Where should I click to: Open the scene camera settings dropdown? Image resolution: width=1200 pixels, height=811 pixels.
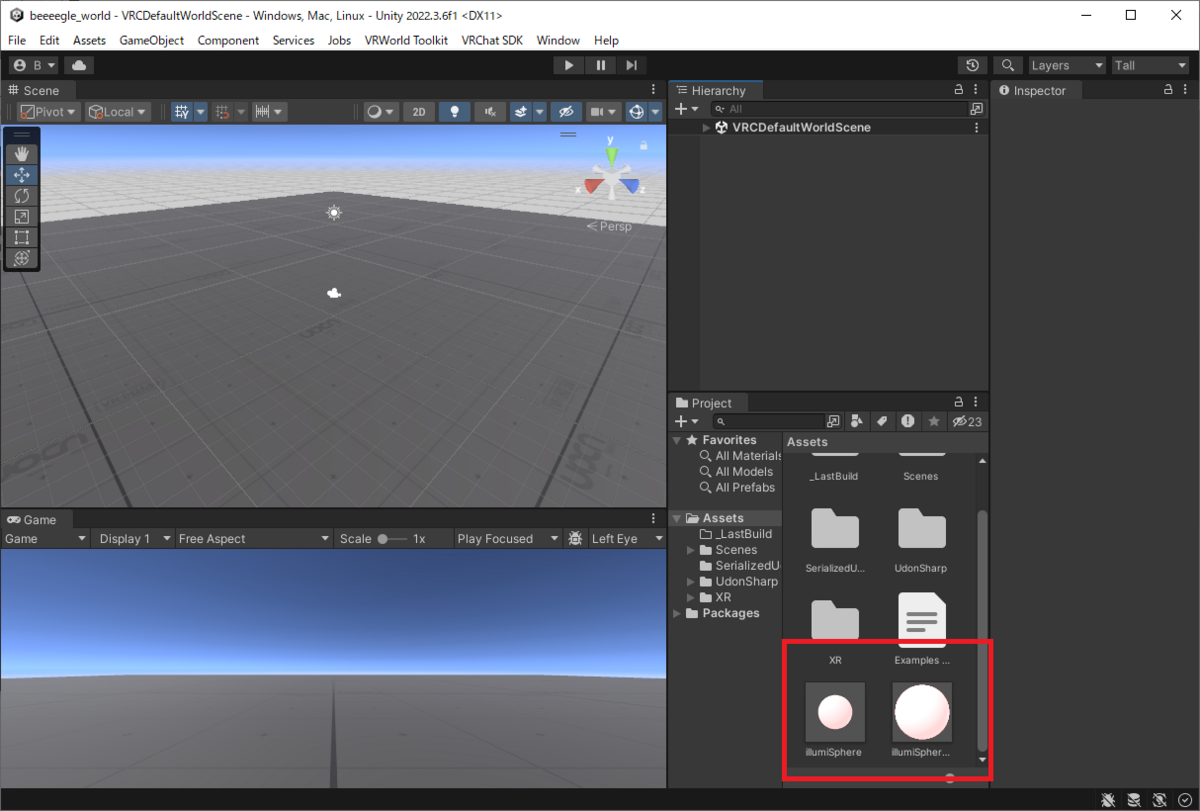(603, 112)
